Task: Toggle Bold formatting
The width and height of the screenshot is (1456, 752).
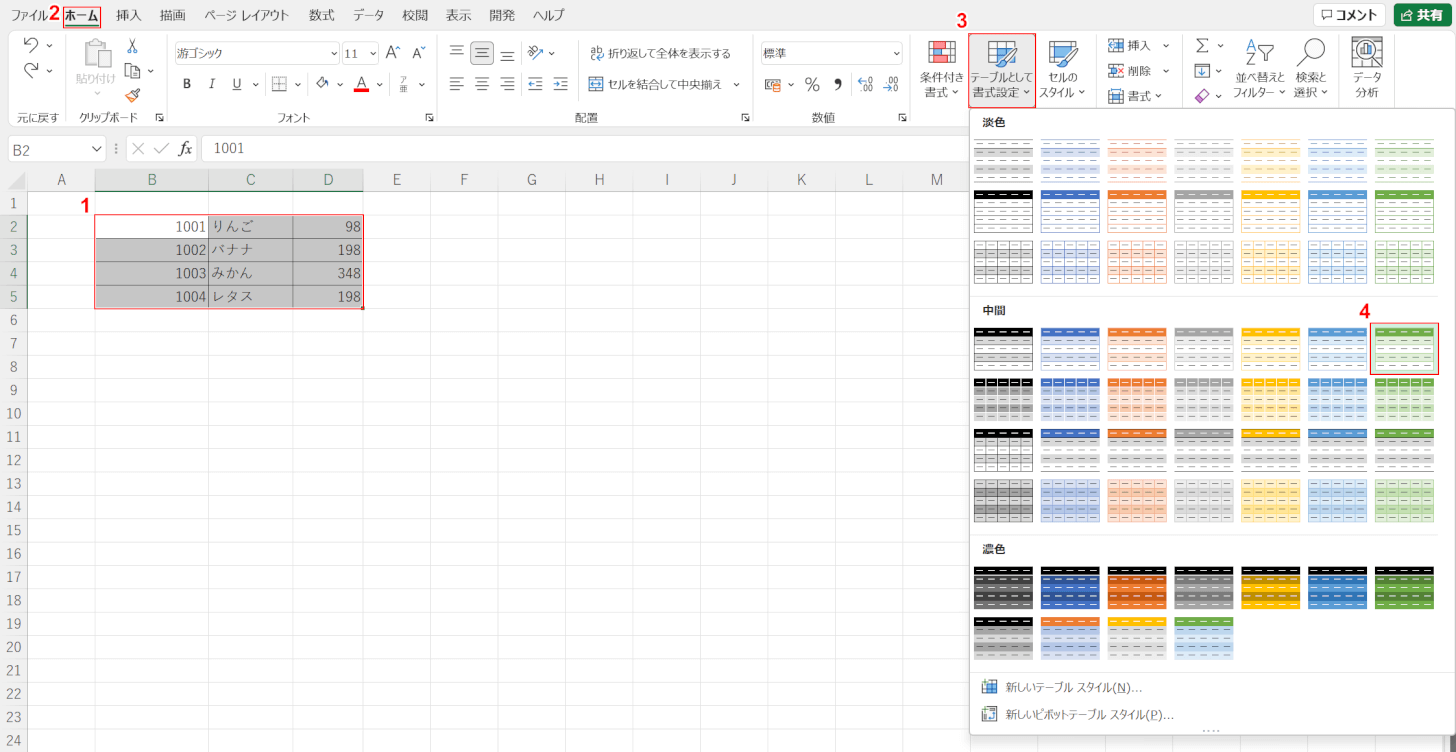Action: (x=187, y=84)
